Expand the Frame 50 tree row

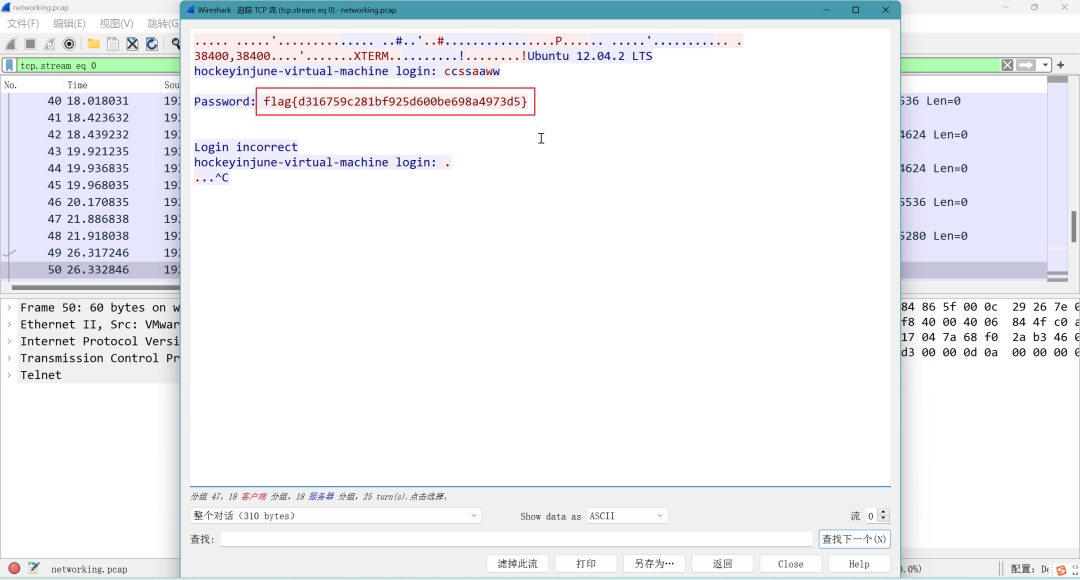tap(10, 308)
